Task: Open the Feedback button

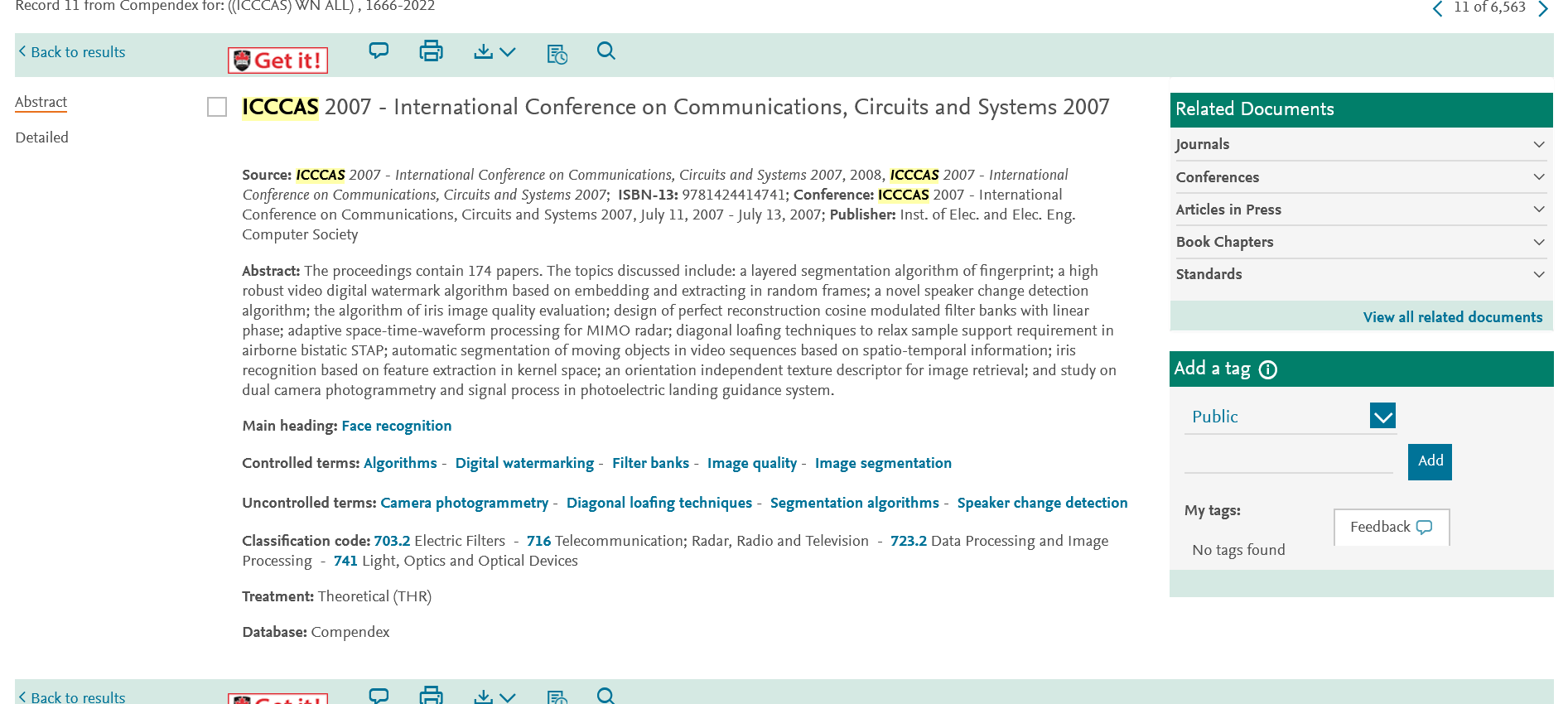Action: 1392,527
